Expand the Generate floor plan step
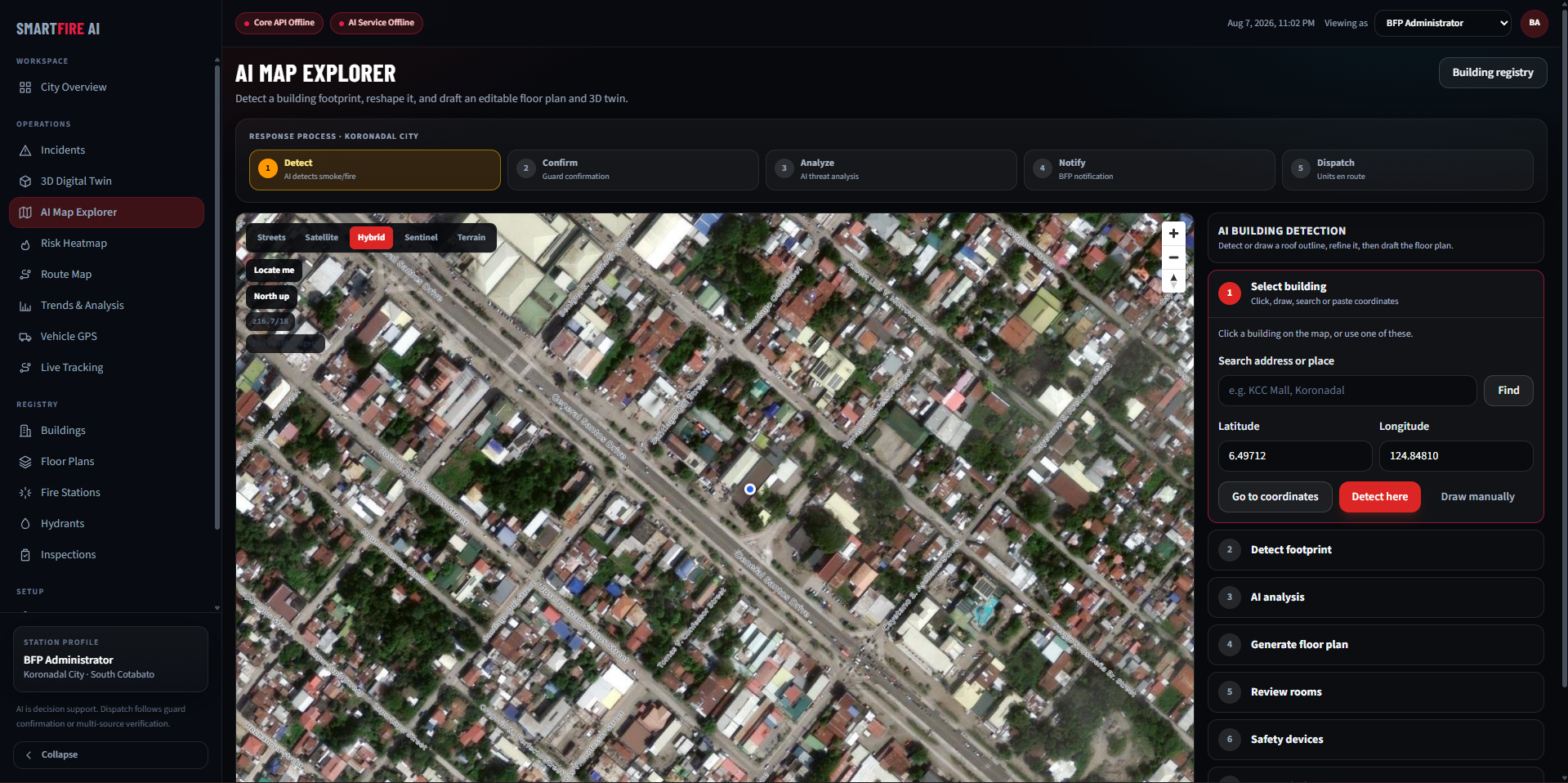 (1376, 645)
